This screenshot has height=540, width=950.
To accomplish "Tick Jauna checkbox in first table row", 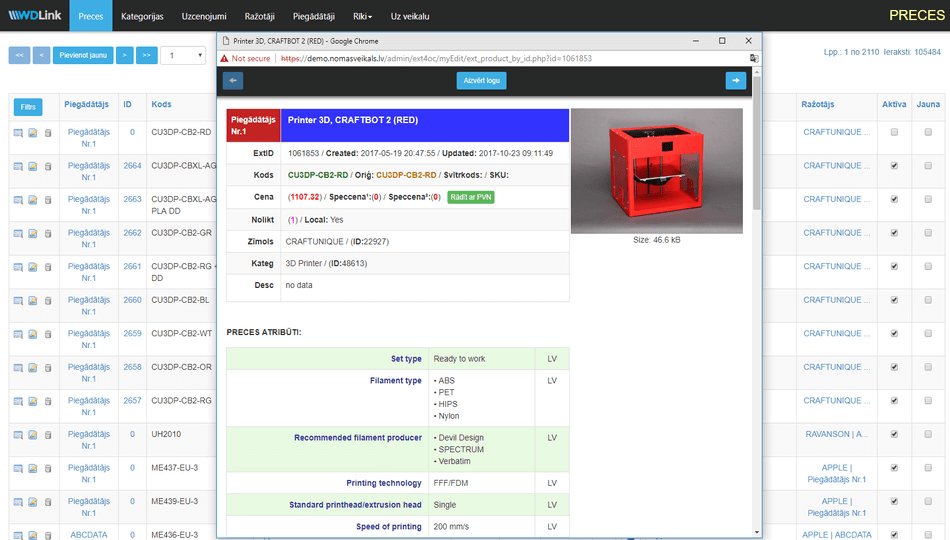I will pyautogui.click(x=928, y=132).
